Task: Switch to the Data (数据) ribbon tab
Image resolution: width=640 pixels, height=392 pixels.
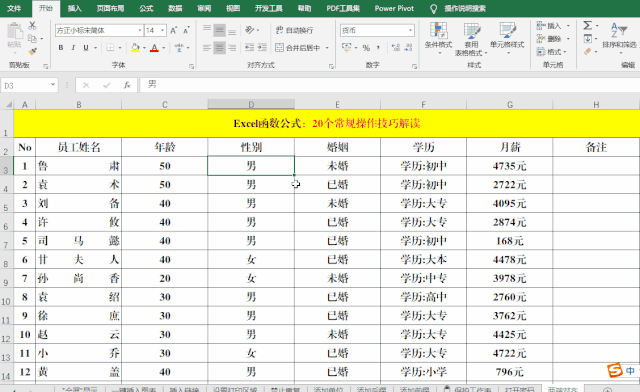Action: pyautogui.click(x=175, y=8)
